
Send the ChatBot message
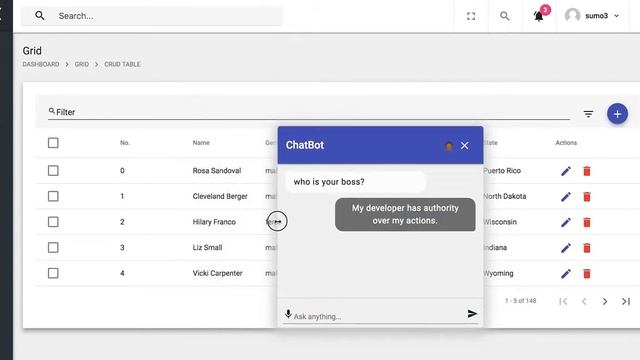pos(472,313)
